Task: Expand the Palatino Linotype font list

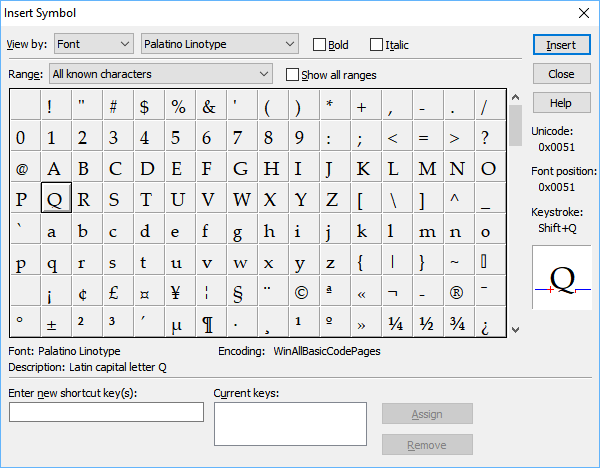Action: 219,44
